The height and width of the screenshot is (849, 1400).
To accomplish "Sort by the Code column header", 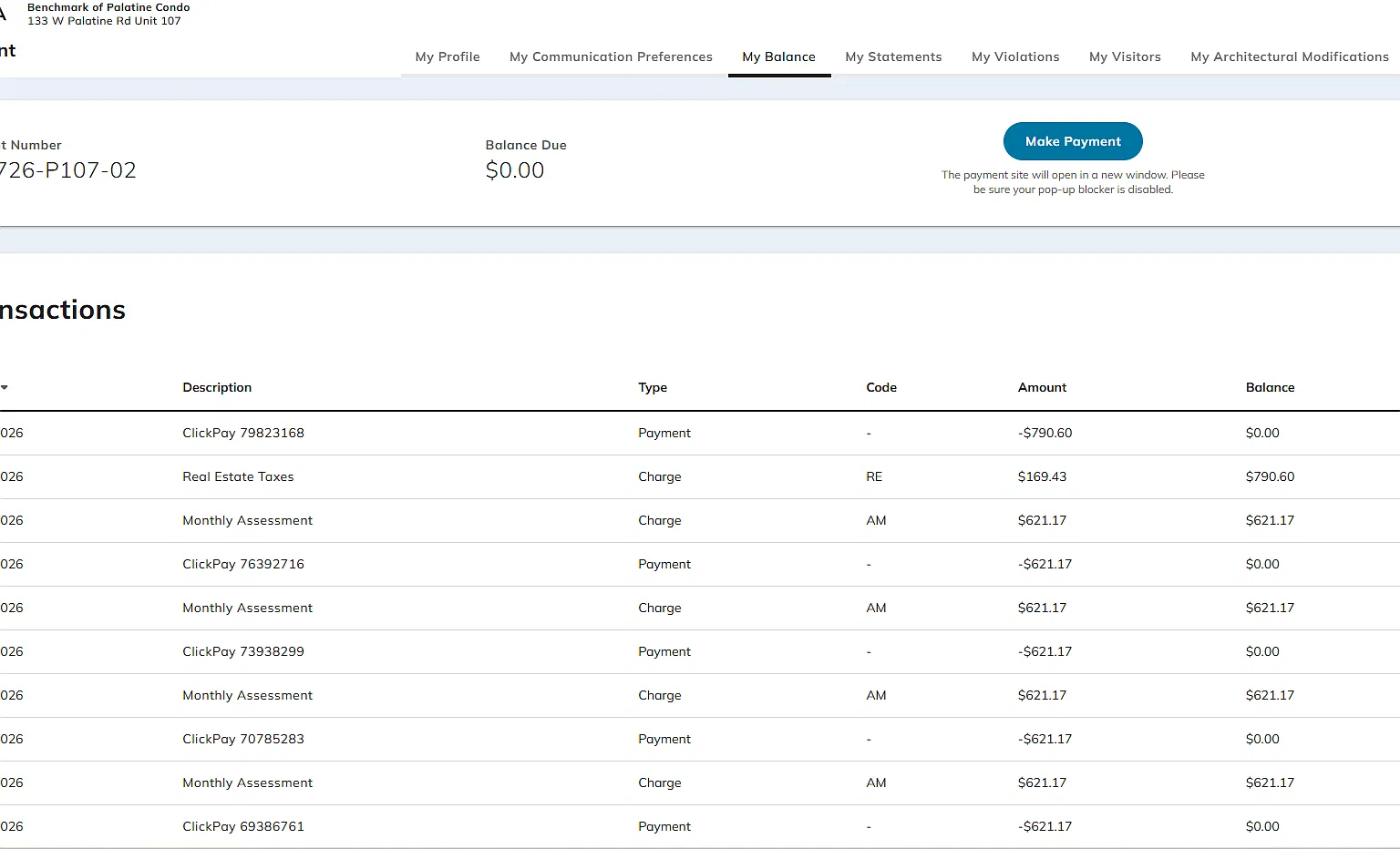I will [x=881, y=387].
